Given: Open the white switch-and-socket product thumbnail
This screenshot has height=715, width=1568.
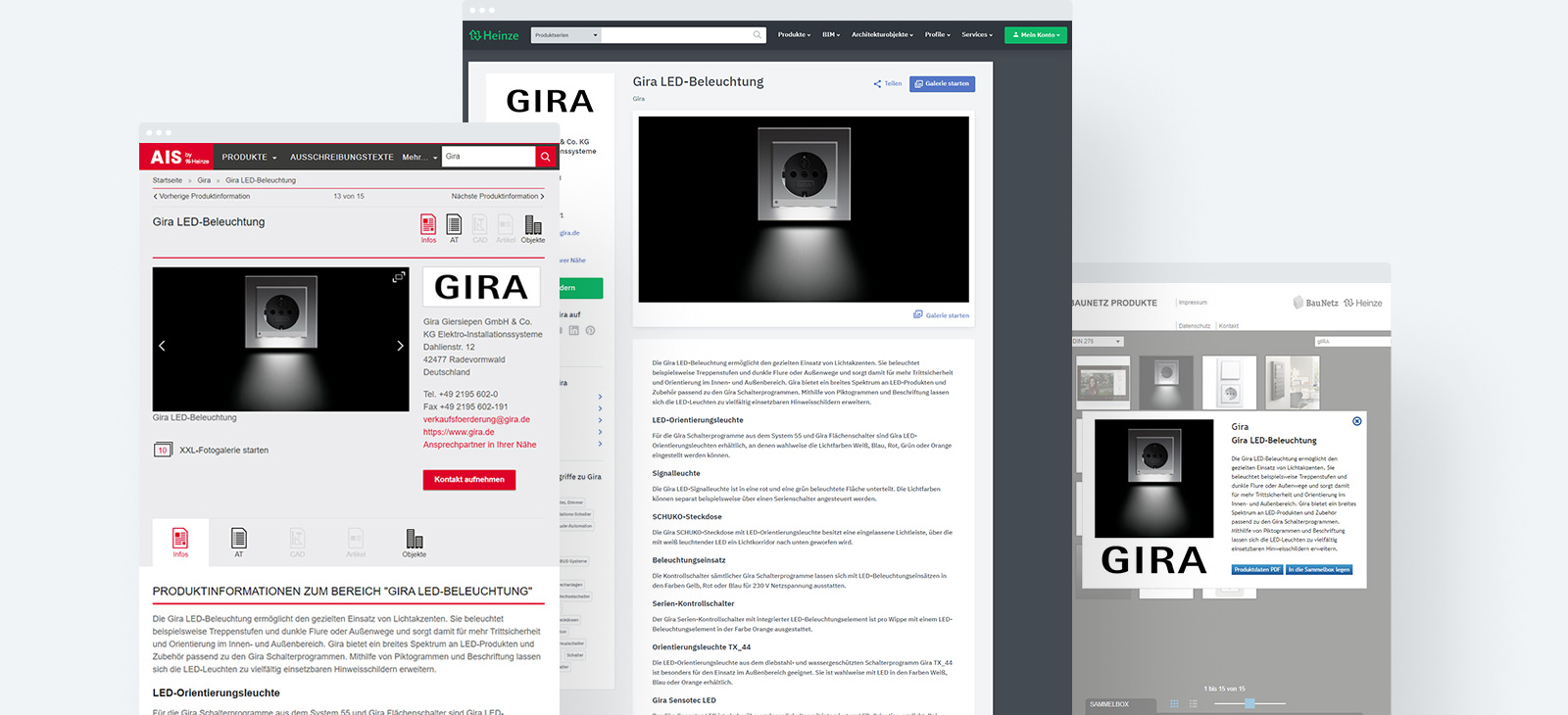Looking at the screenshot, I should point(1229,382).
